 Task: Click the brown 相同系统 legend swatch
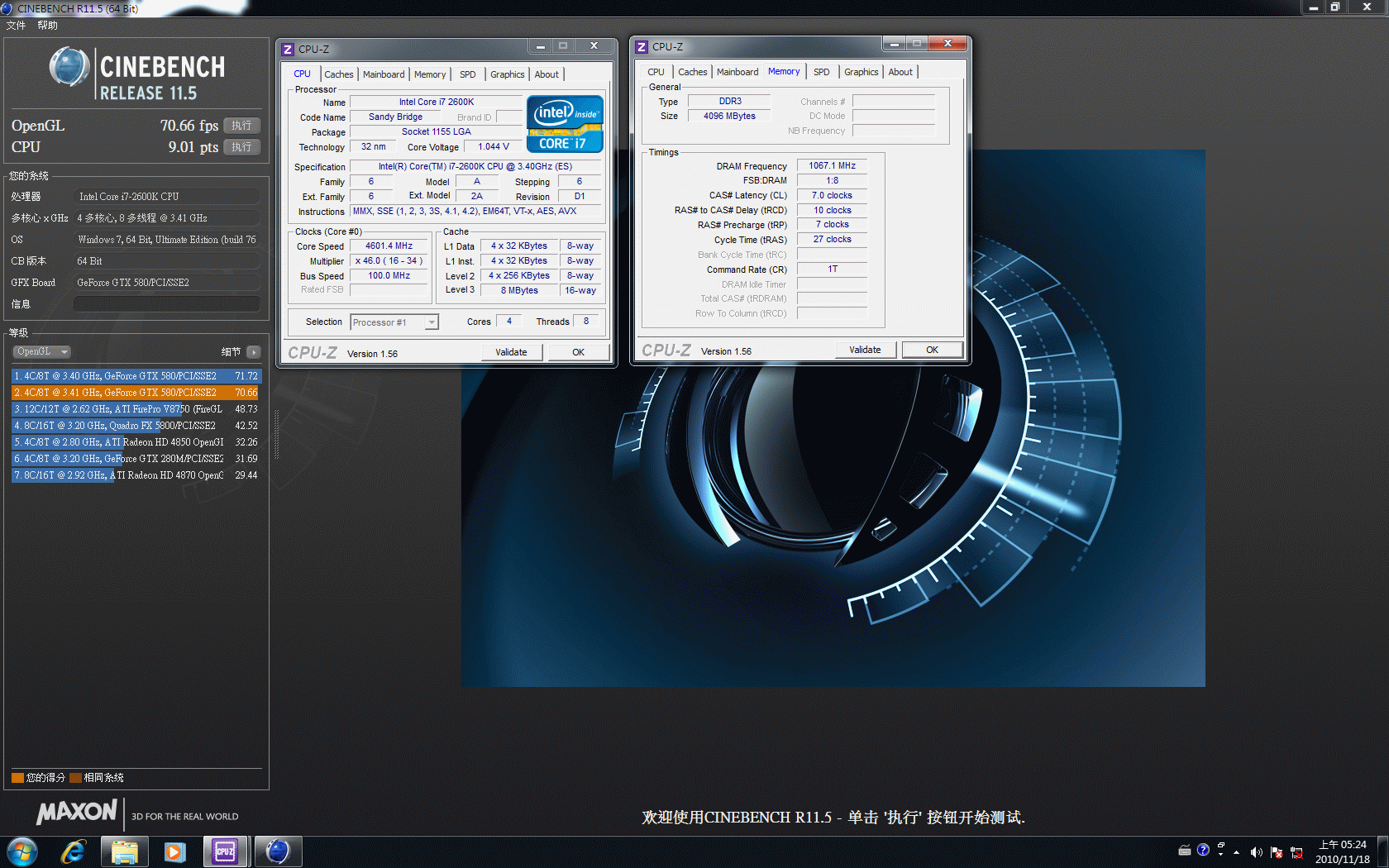[75, 778]
